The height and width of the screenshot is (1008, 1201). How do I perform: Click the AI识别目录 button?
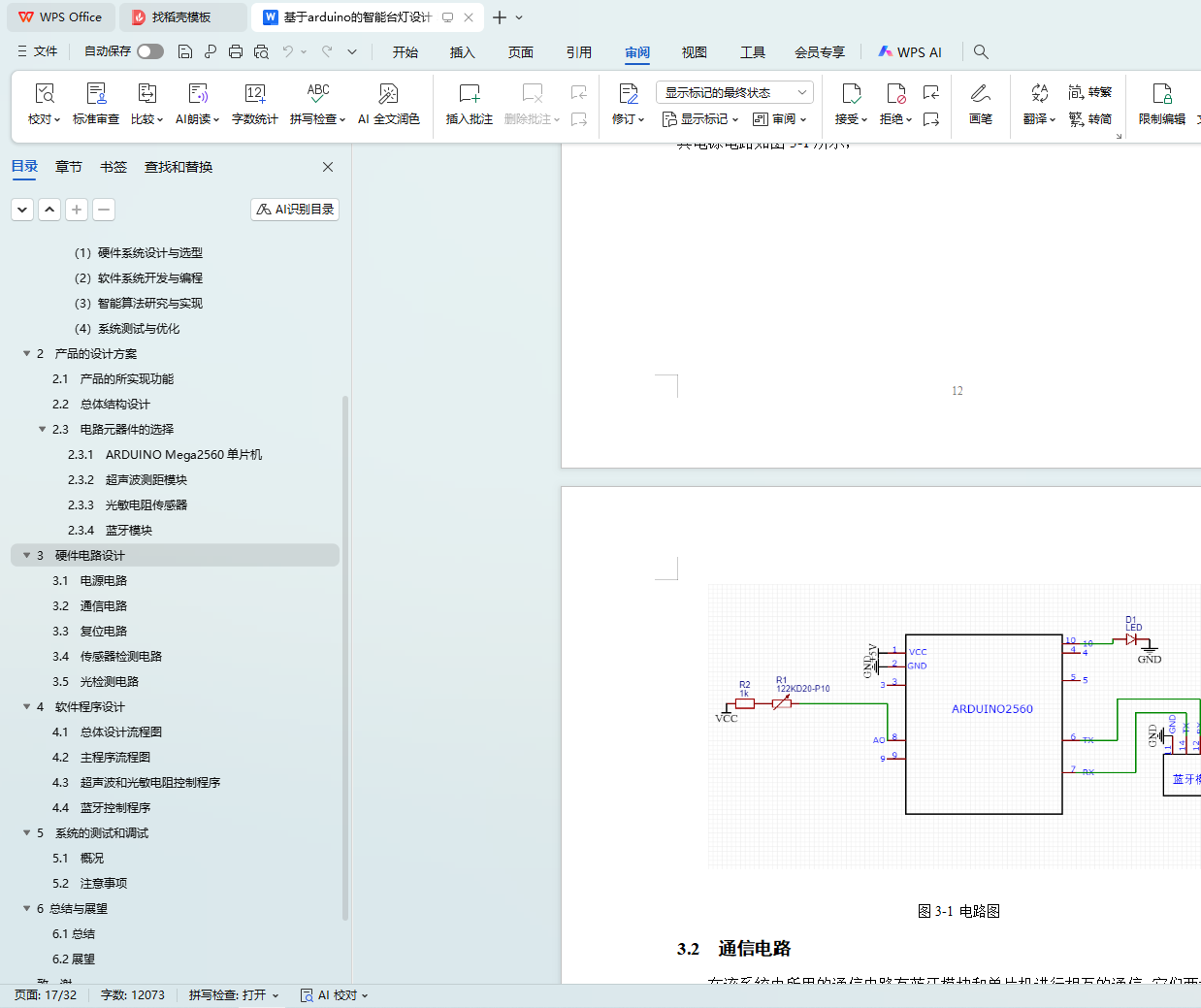tap(295, 210)
